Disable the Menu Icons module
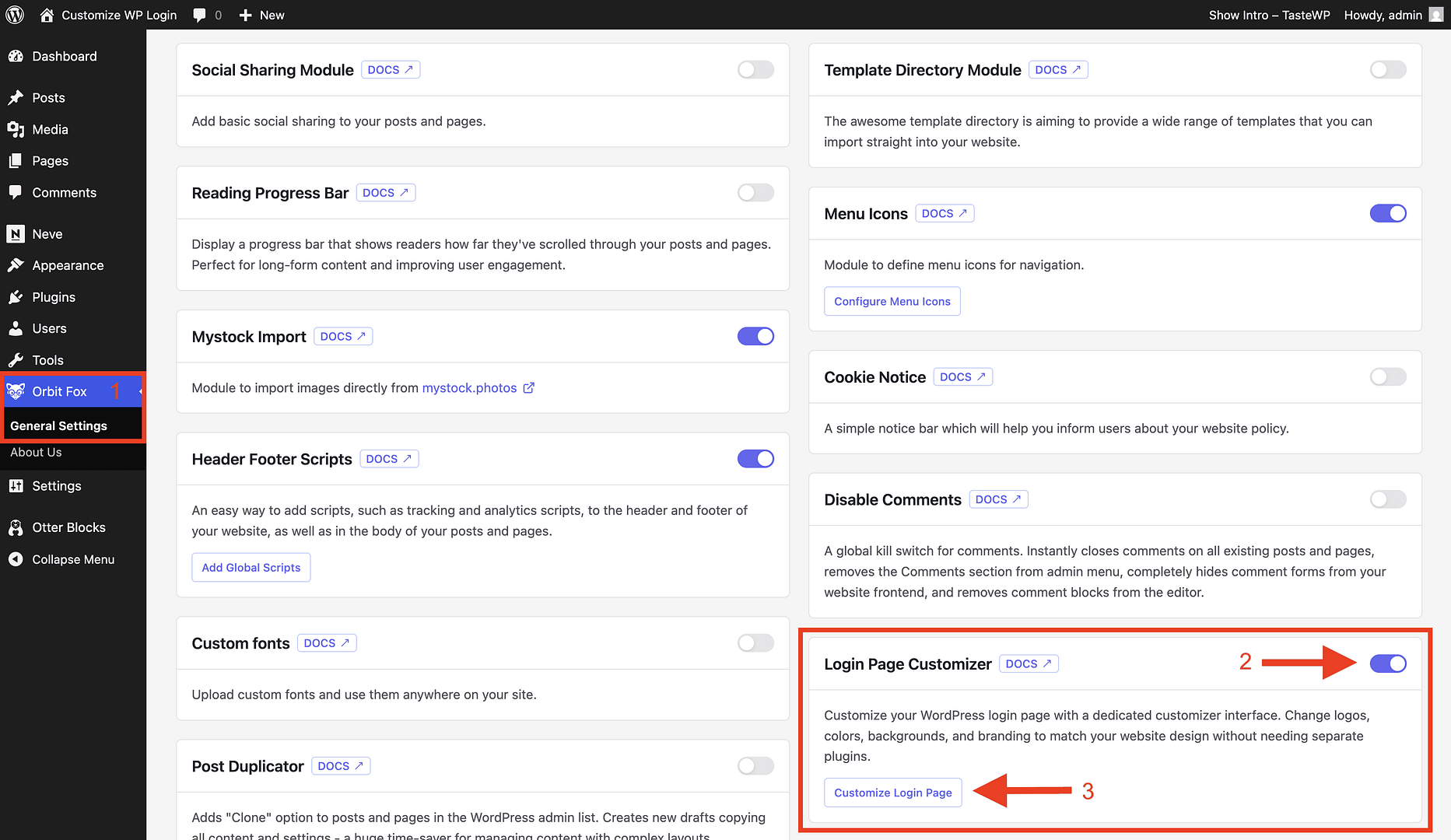 point(1388,213)
